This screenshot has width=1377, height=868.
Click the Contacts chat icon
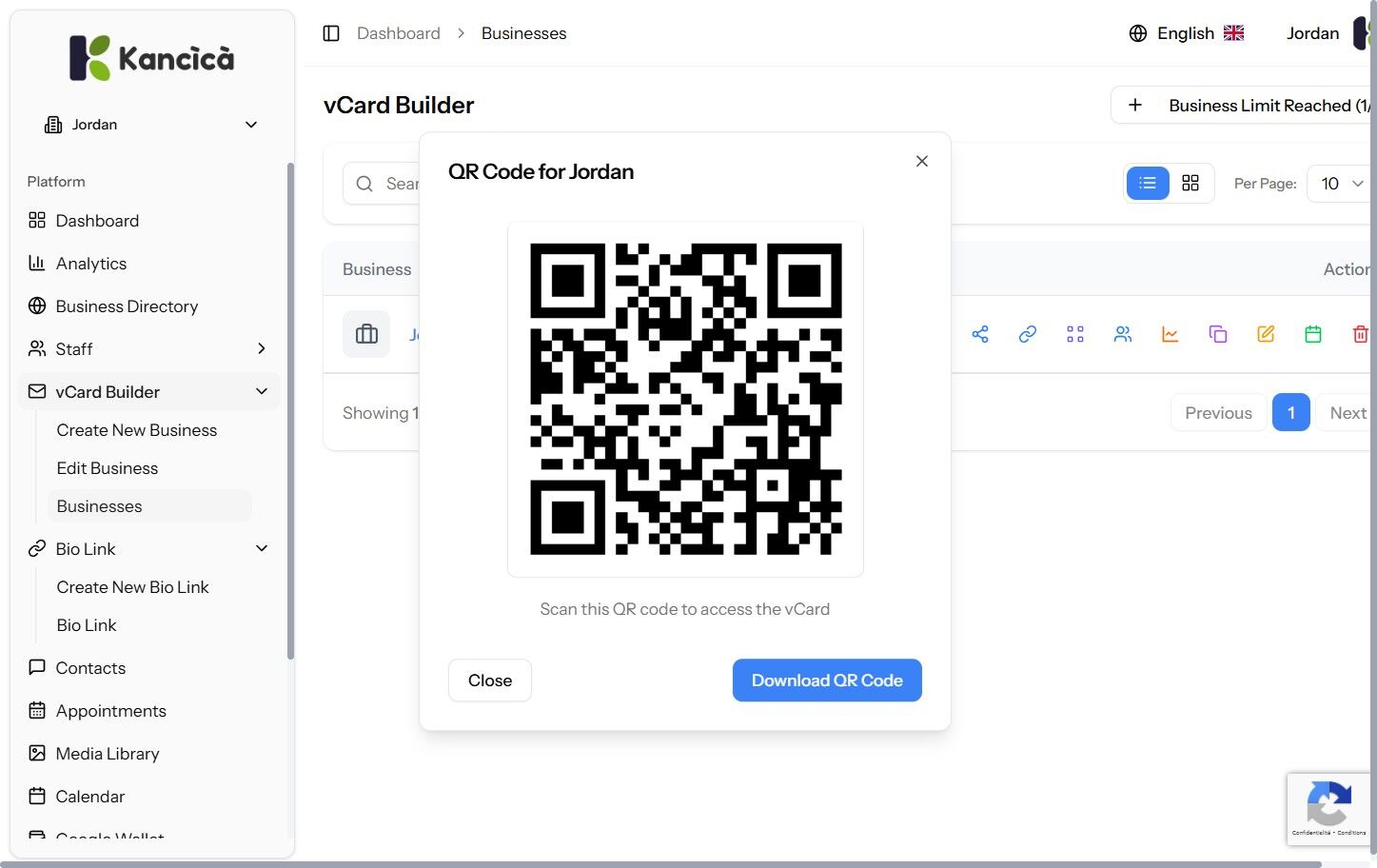coord(37,668)
